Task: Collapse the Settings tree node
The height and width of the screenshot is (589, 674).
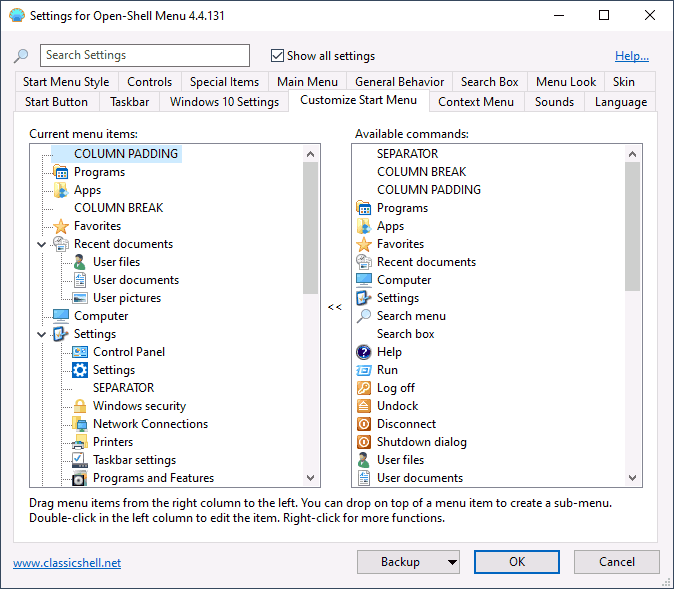Action: coord(41,334)
